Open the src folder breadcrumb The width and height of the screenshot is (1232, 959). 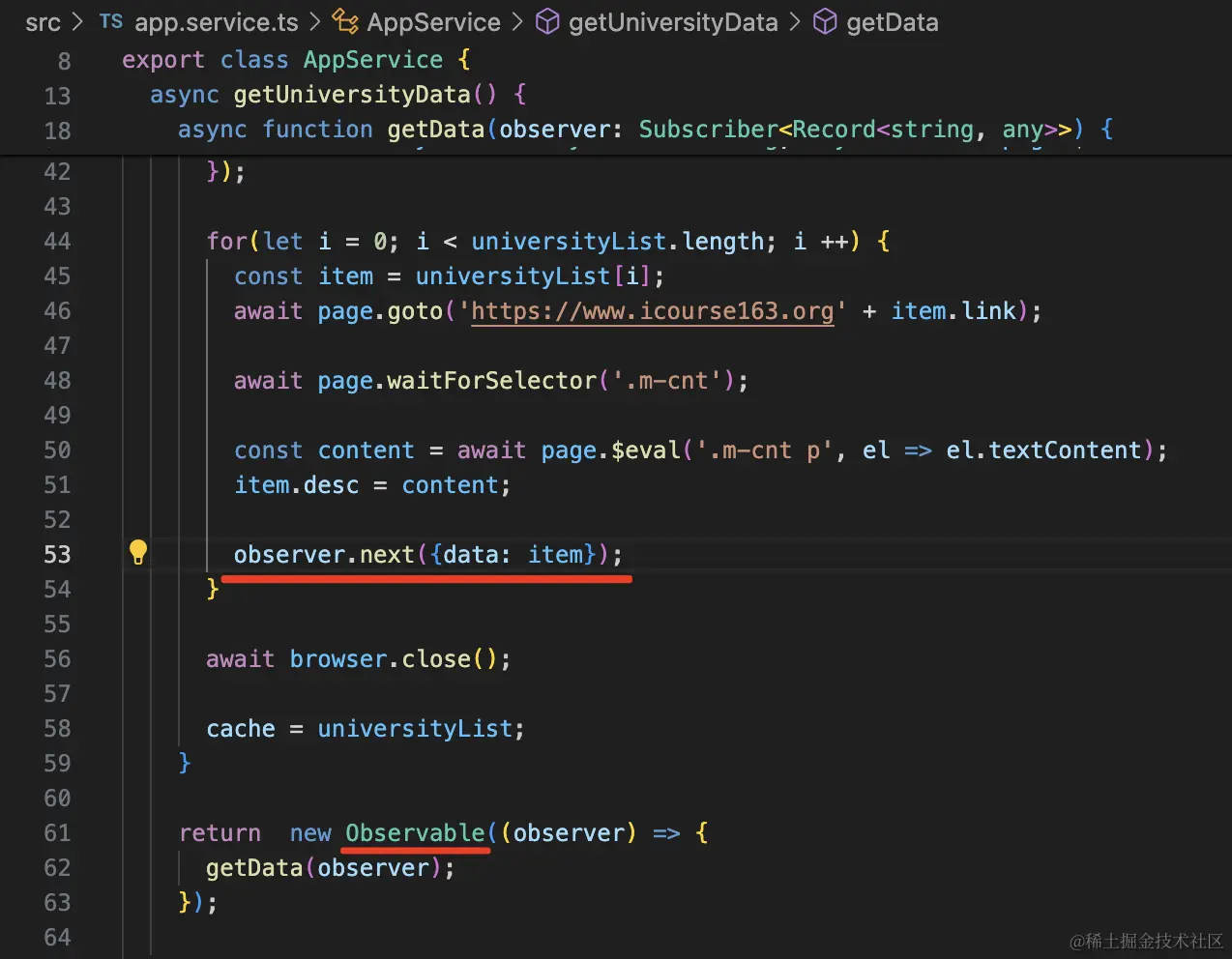pyautogui.click(x=43, y=22)
